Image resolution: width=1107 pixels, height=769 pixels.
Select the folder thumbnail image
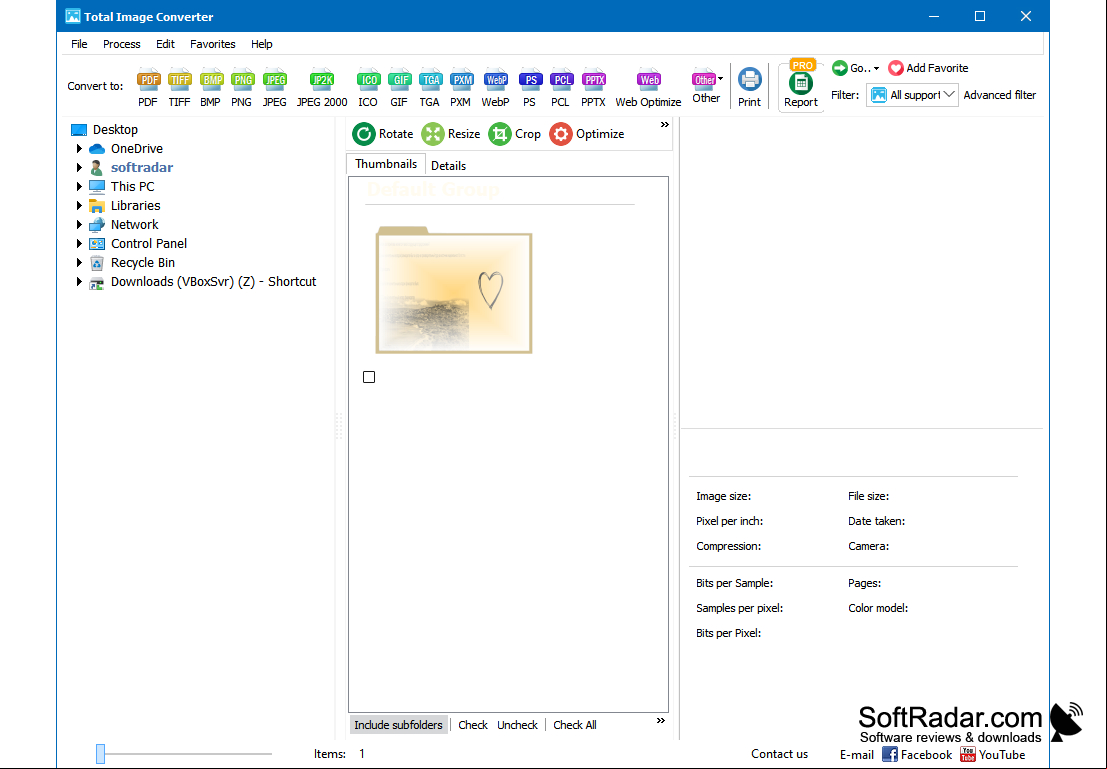point(454,290)
